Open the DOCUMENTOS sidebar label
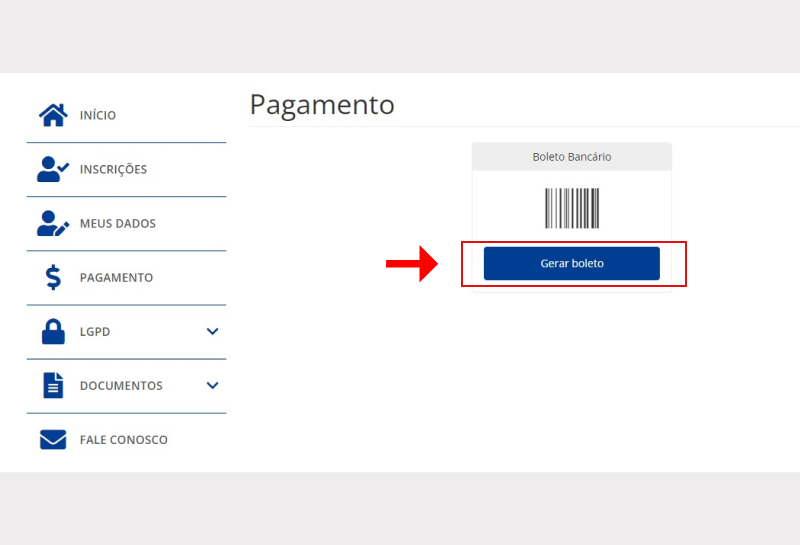The image size is (800, 545). (x=121, y=385)
